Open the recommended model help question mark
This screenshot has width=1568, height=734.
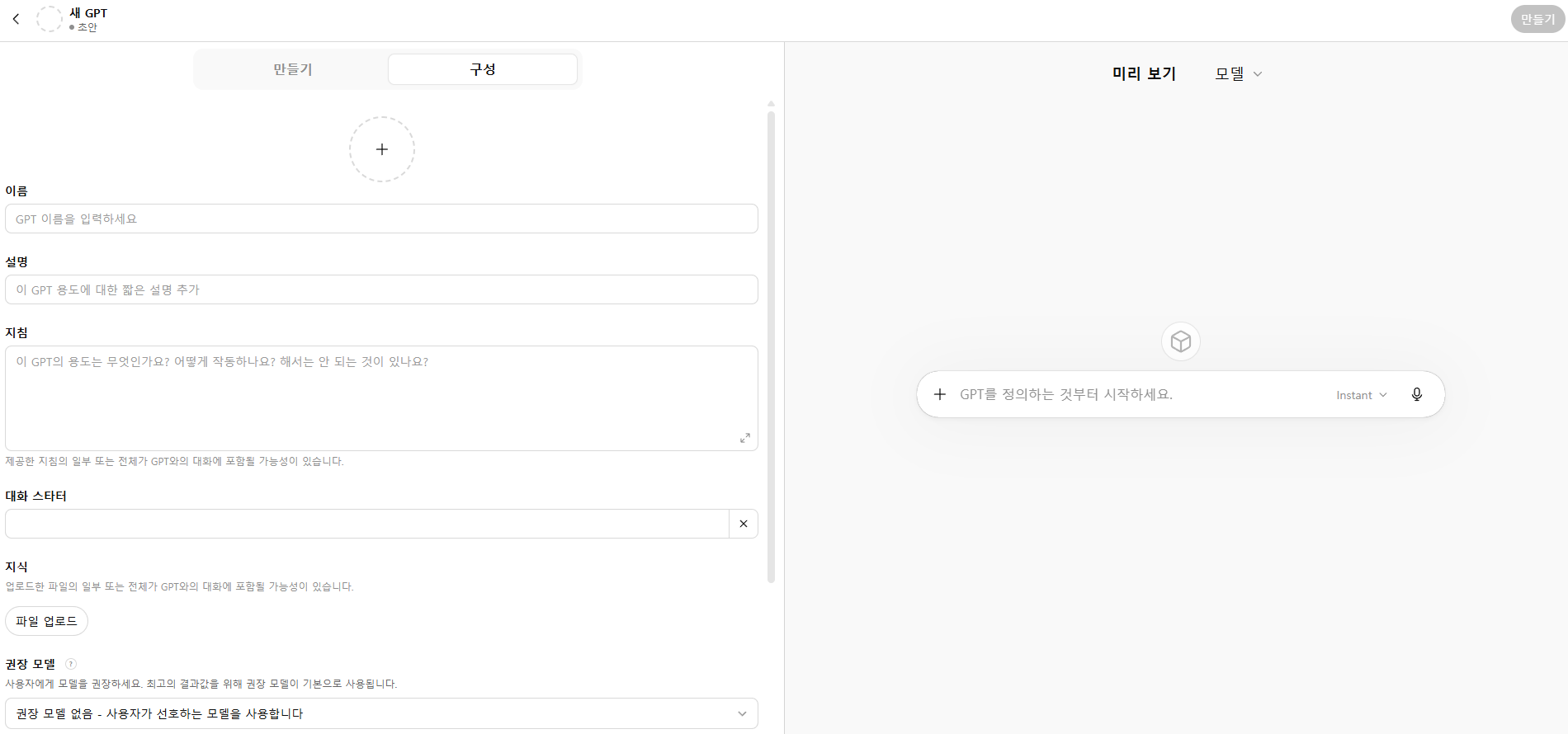tap(71, 664)
